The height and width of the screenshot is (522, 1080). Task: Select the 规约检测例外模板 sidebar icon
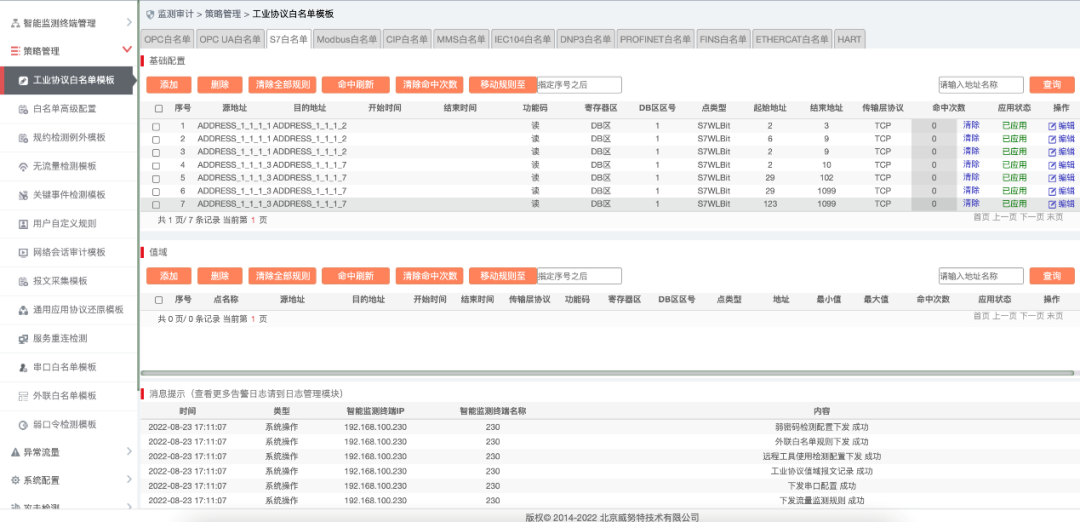coord(23,138)
